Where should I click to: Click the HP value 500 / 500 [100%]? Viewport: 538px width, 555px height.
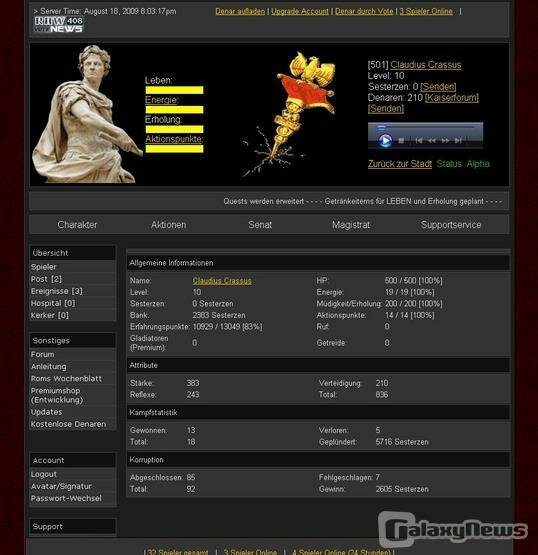(x=413, y=281)
